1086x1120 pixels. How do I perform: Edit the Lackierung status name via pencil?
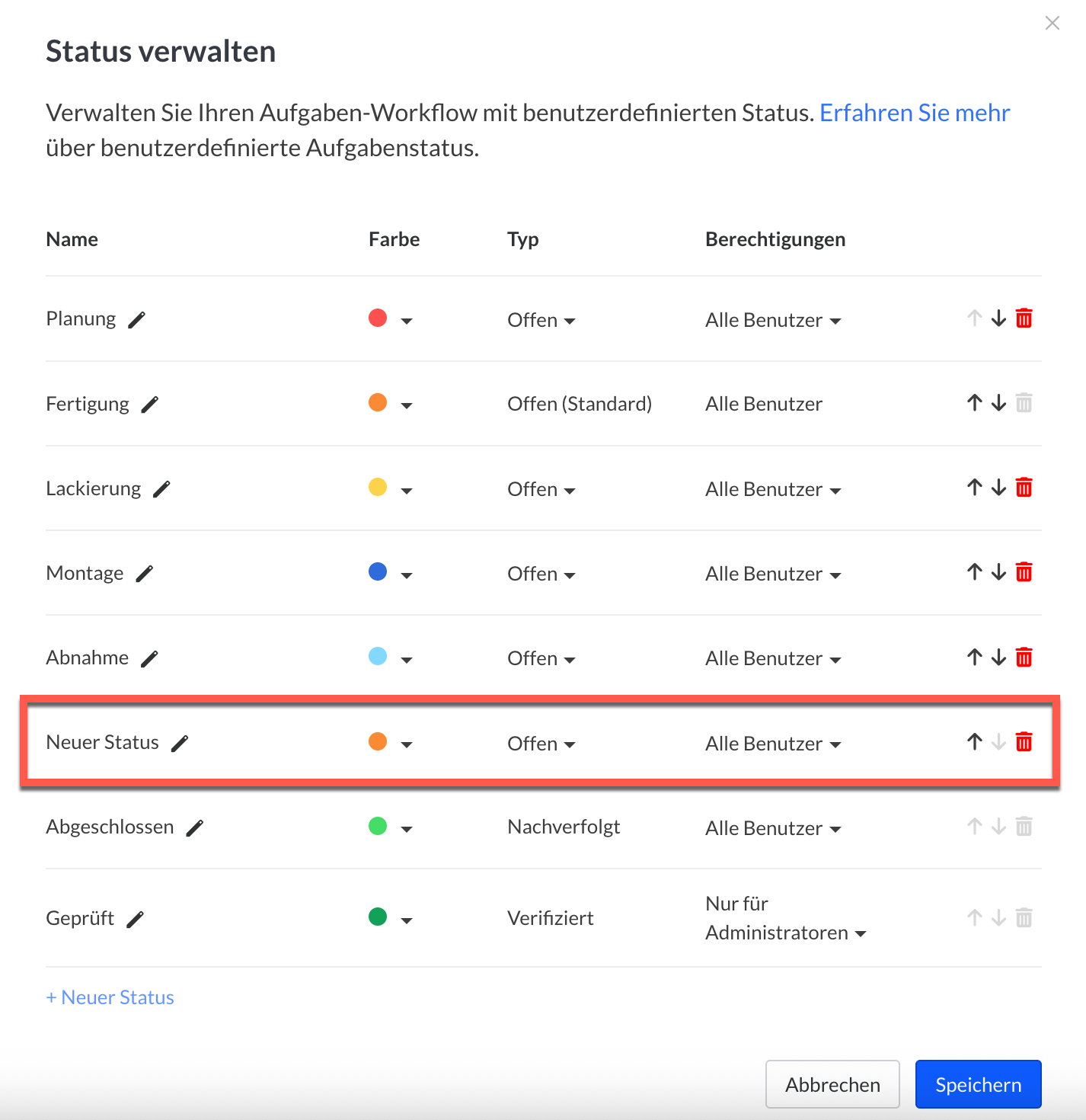point(161,489)
